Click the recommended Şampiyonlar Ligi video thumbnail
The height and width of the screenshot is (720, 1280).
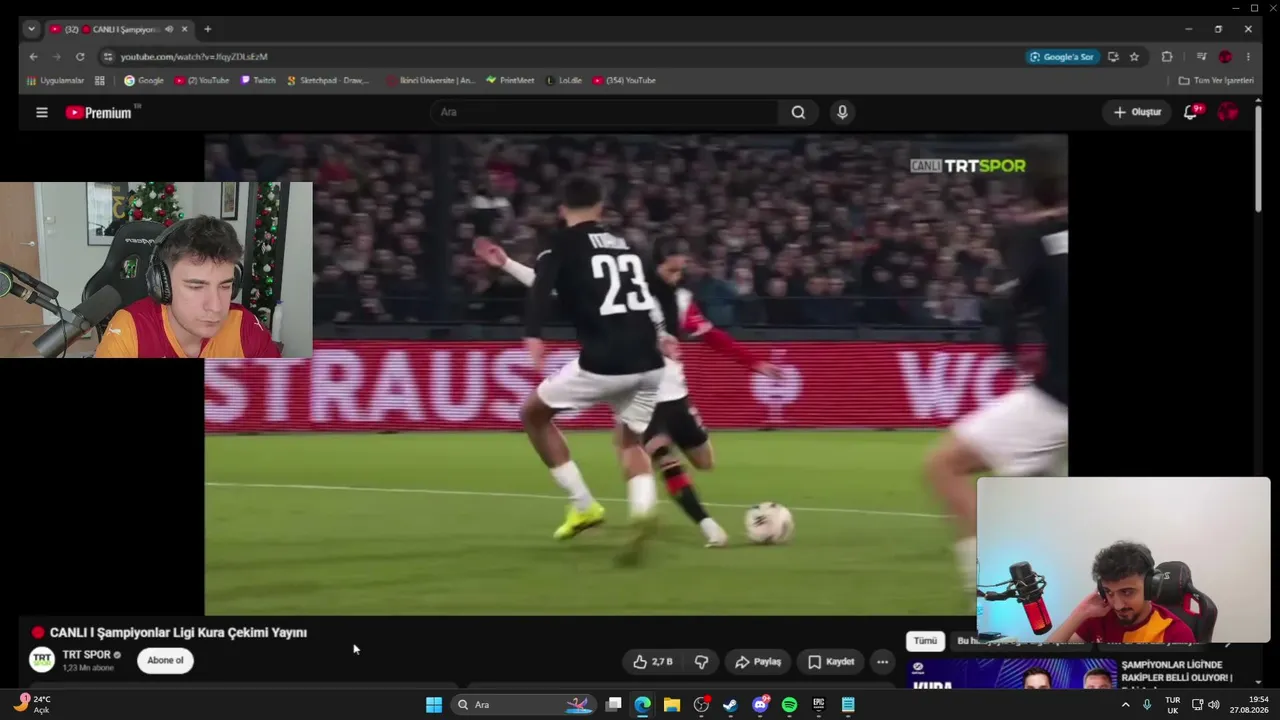(x=1011, y=673)
